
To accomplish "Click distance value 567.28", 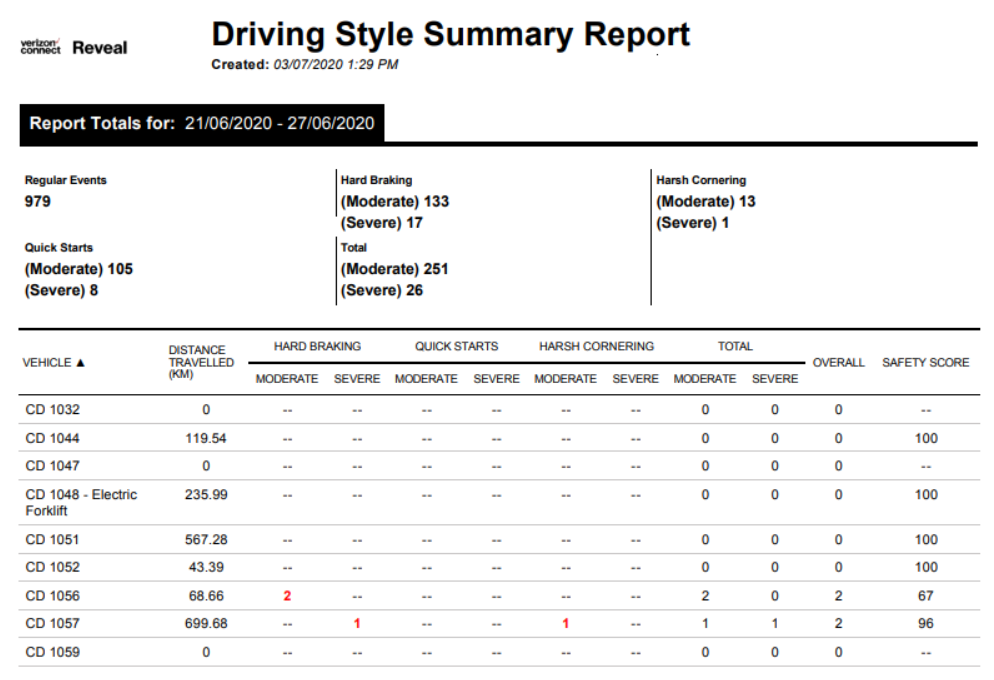I will [x=206, y=540].
